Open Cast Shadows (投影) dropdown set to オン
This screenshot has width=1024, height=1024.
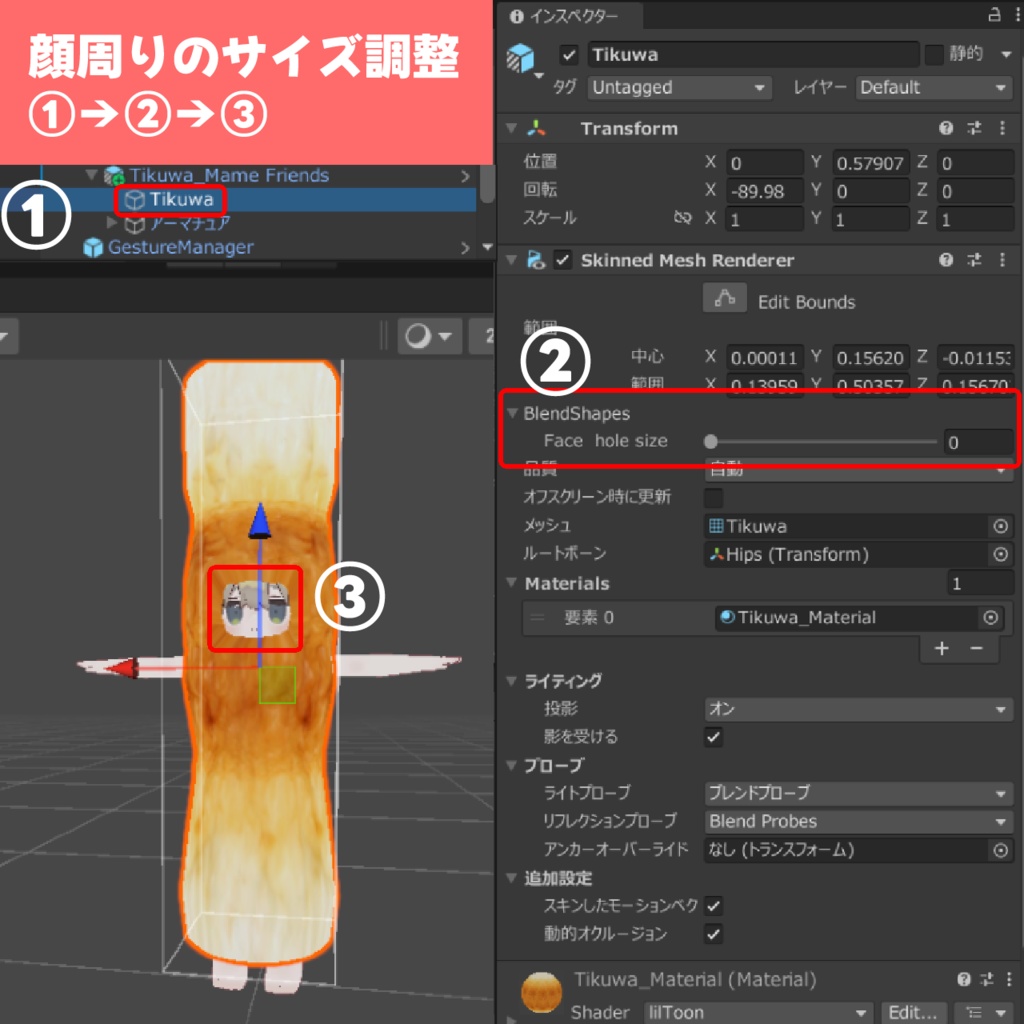(x=859, y=709)
